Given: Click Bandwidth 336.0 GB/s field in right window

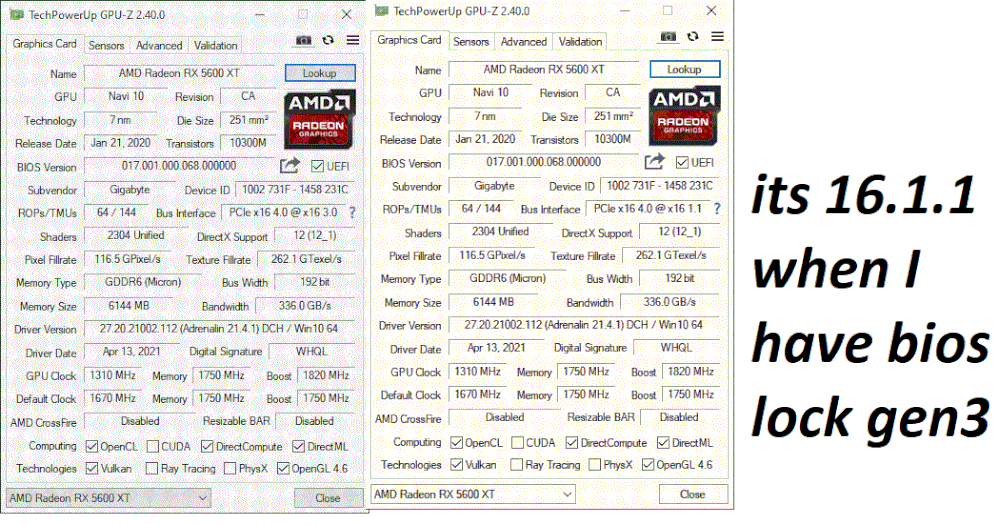Looking at the screenshot, I should pyautogui.click(x=670, y=301).
